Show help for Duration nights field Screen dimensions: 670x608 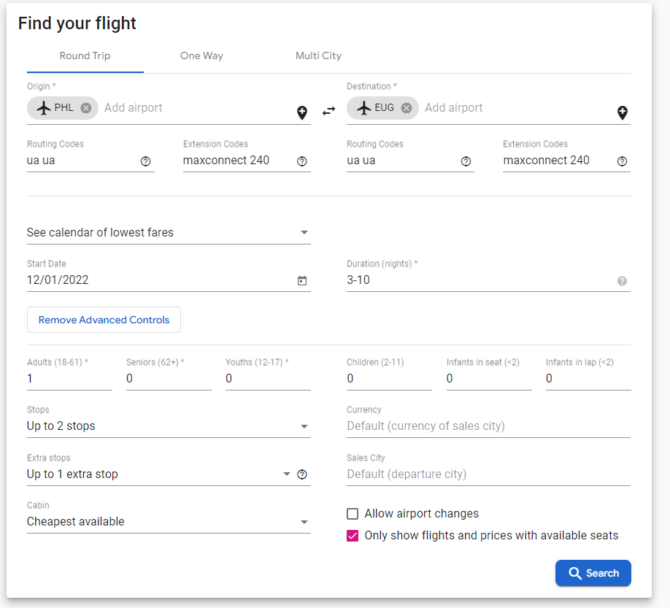click(x=622, y=281)
